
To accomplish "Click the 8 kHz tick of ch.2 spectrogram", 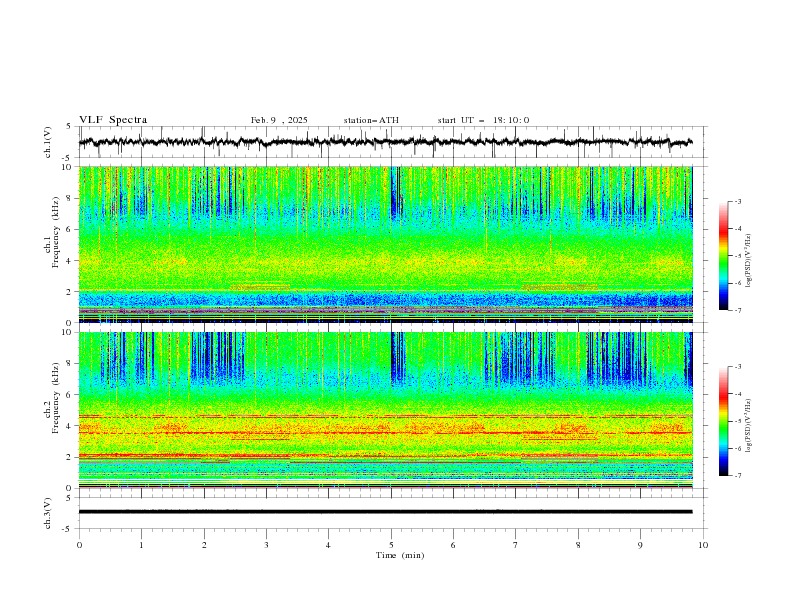I will [70, 364].
